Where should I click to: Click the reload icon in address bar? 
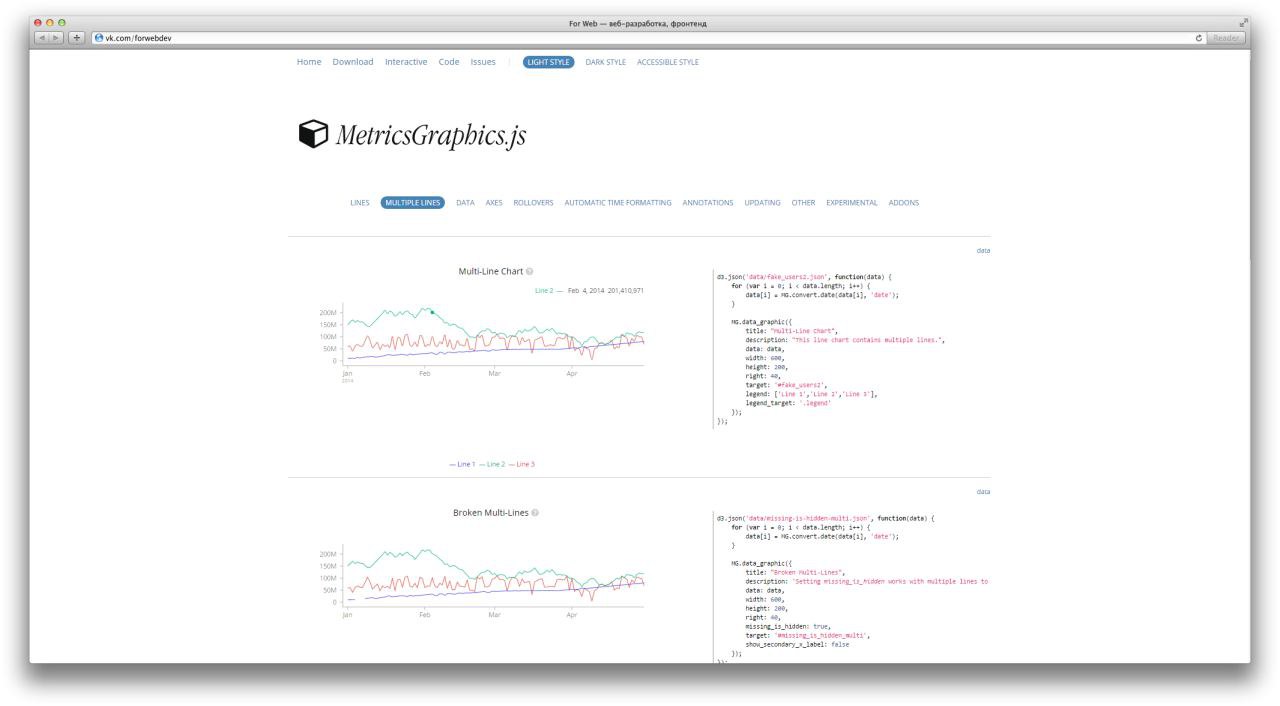tap(1199, 38)
